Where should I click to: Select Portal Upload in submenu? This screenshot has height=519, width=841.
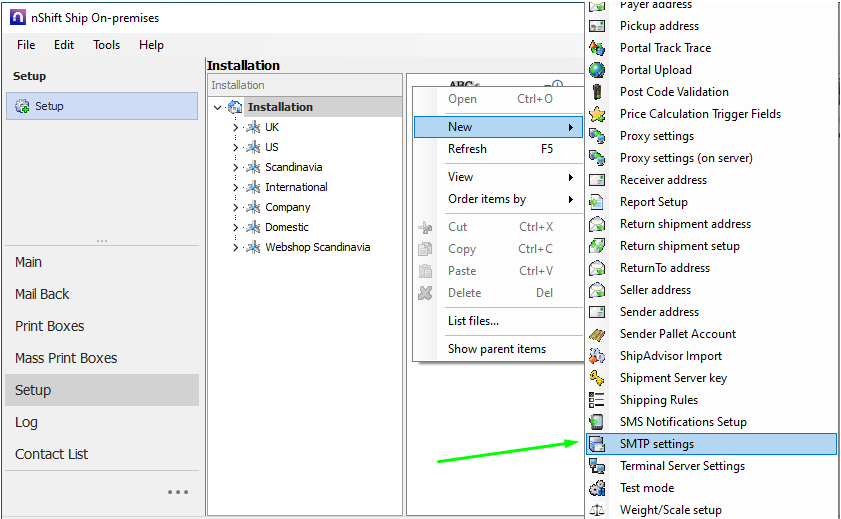pyautogui.click(x=711, y=70)
